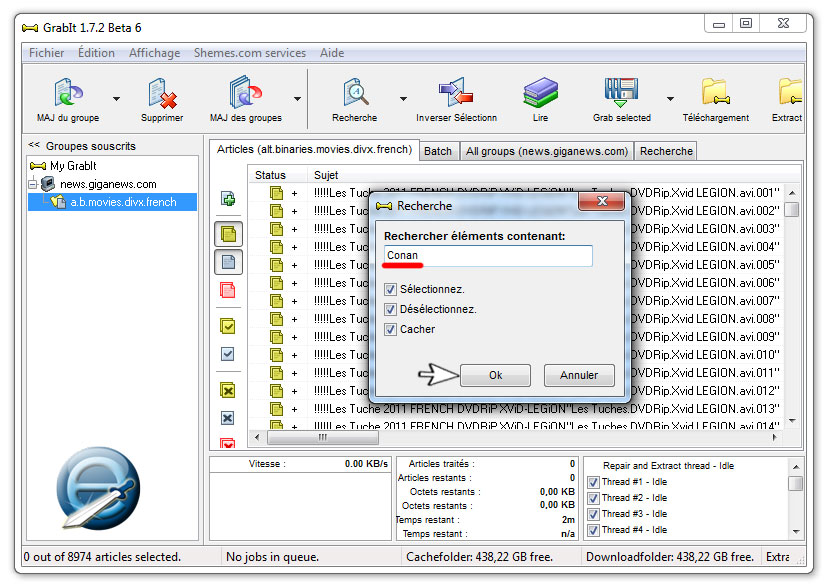The height and width of the screenshot is (586, 826).
Task: Click the MAJ des groupes icon
Action: [x=245, y=92]
